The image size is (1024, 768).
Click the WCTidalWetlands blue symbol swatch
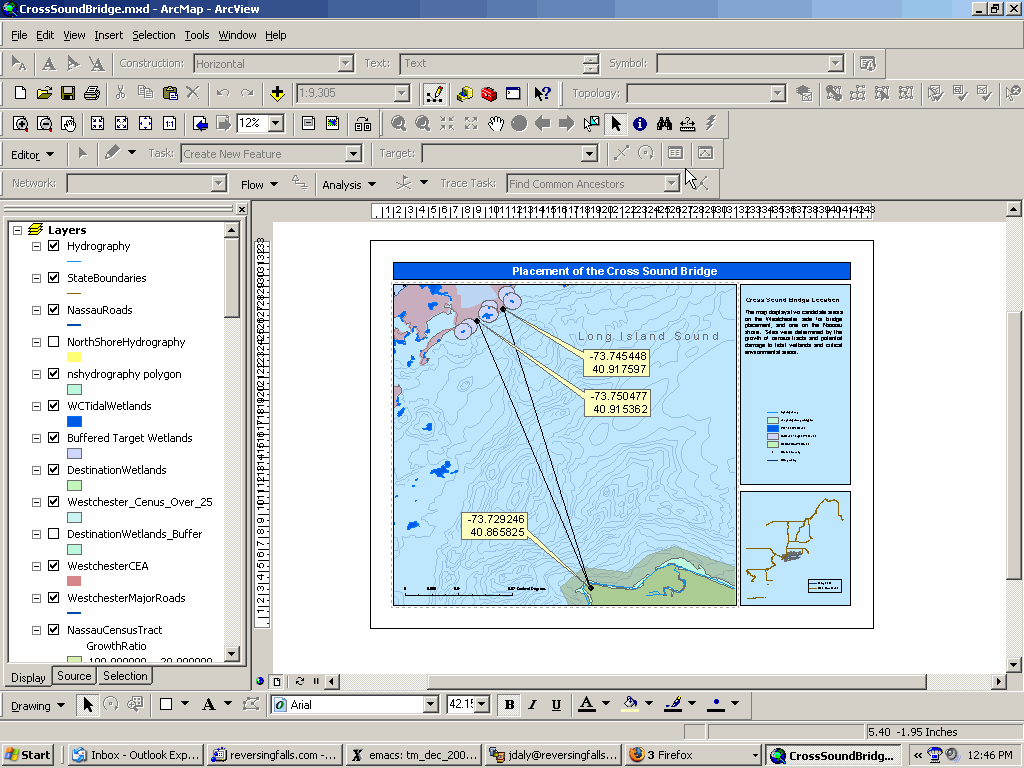pyautogui.click(x=74, y=421)
